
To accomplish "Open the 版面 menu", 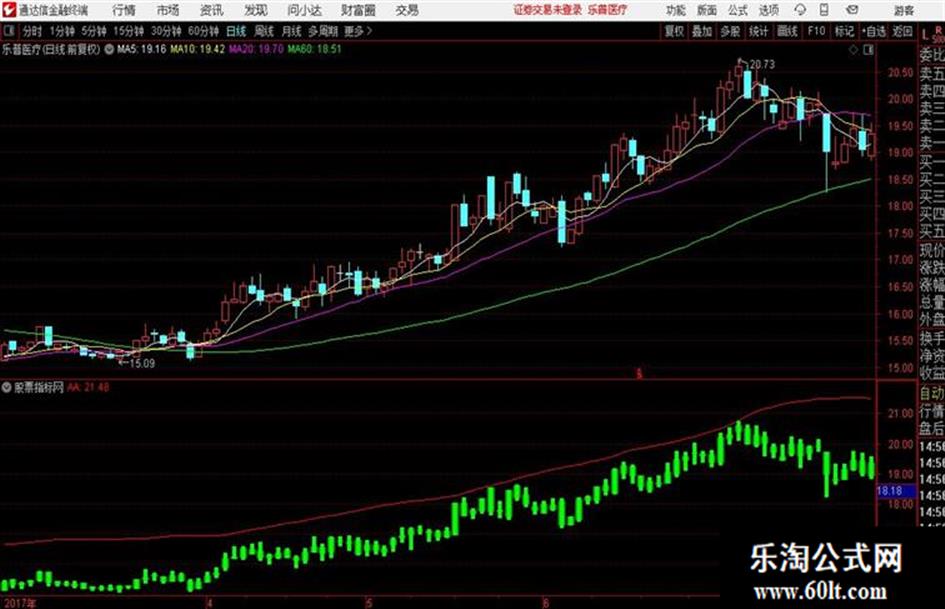I will (706, 10).
